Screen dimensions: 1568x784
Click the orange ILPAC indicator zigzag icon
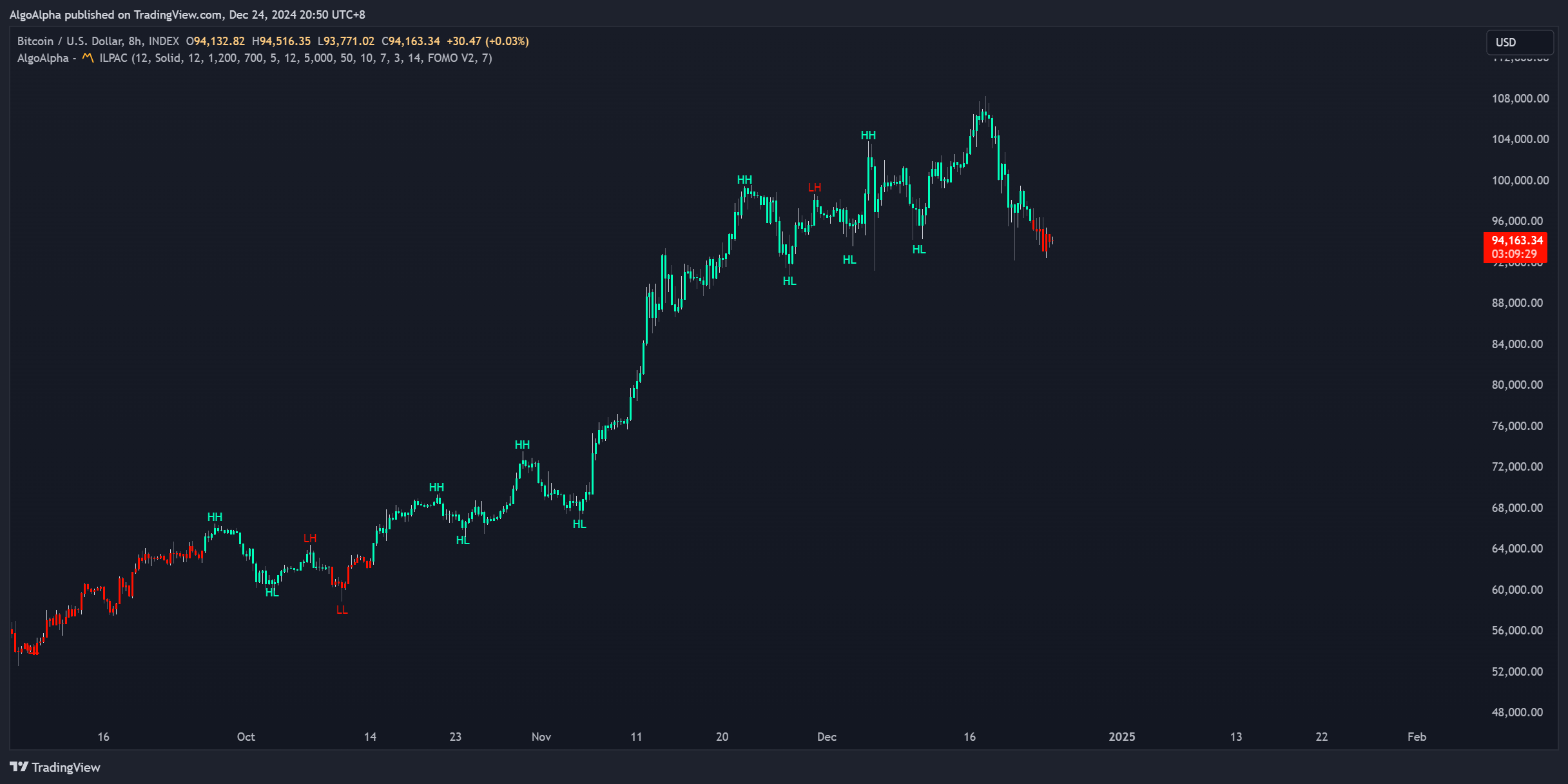[88, 58]
